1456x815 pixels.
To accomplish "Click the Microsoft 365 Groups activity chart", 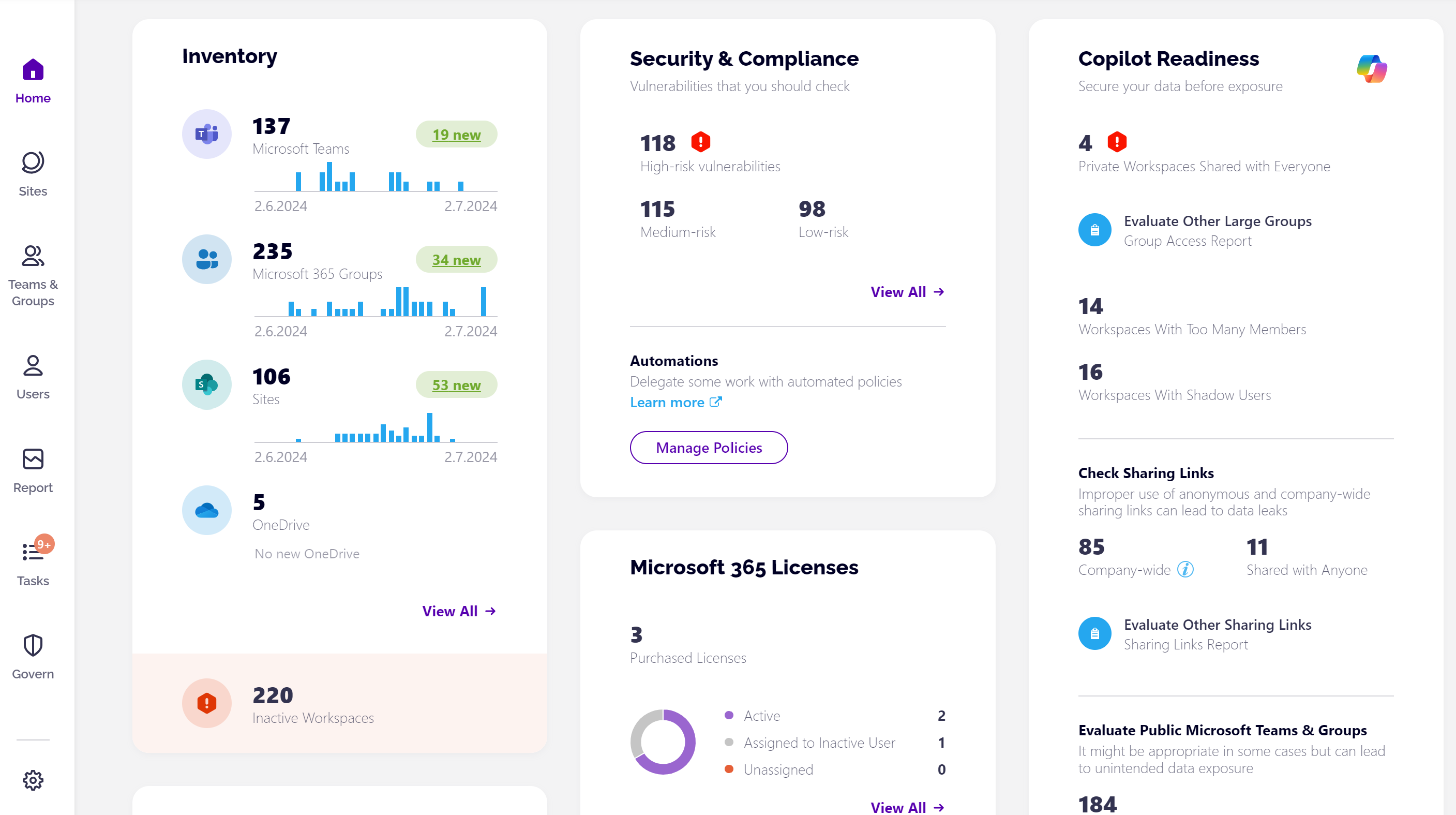I will tap(376, 302).
